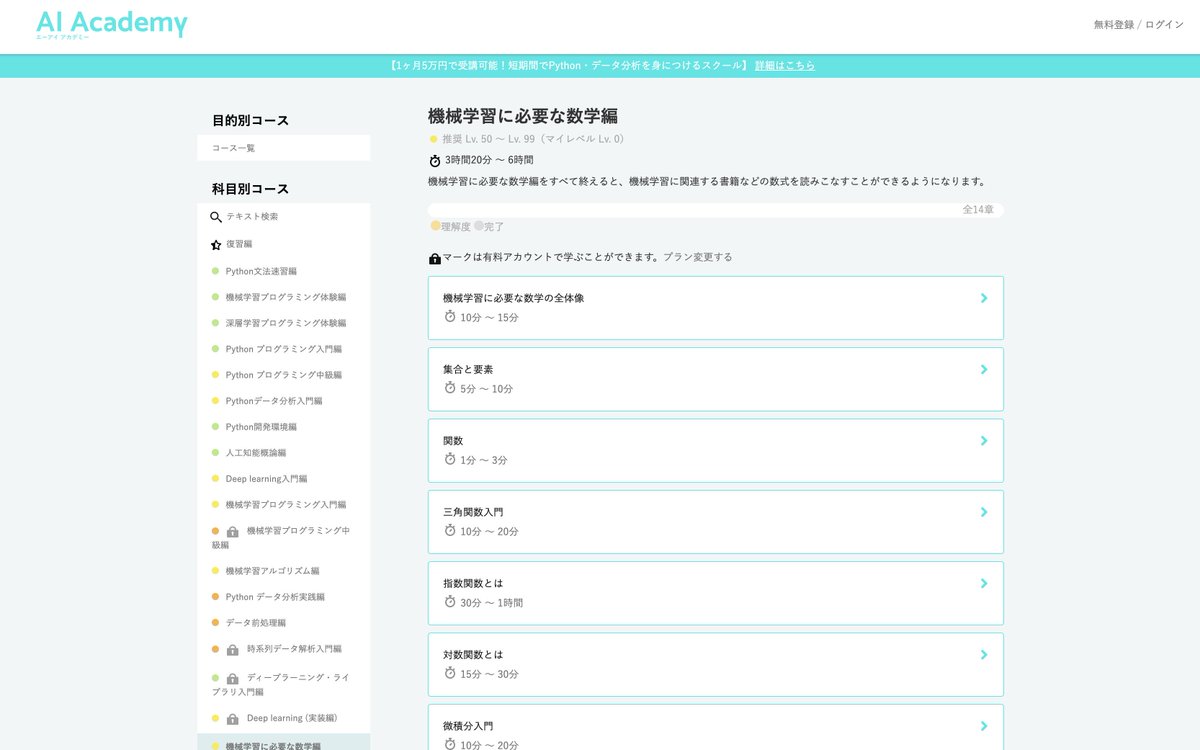The width and height of the screenshot is (1200, 750).
Task: Open the 三角関数入門 lesson title
Action: click(x=473, y=512)
